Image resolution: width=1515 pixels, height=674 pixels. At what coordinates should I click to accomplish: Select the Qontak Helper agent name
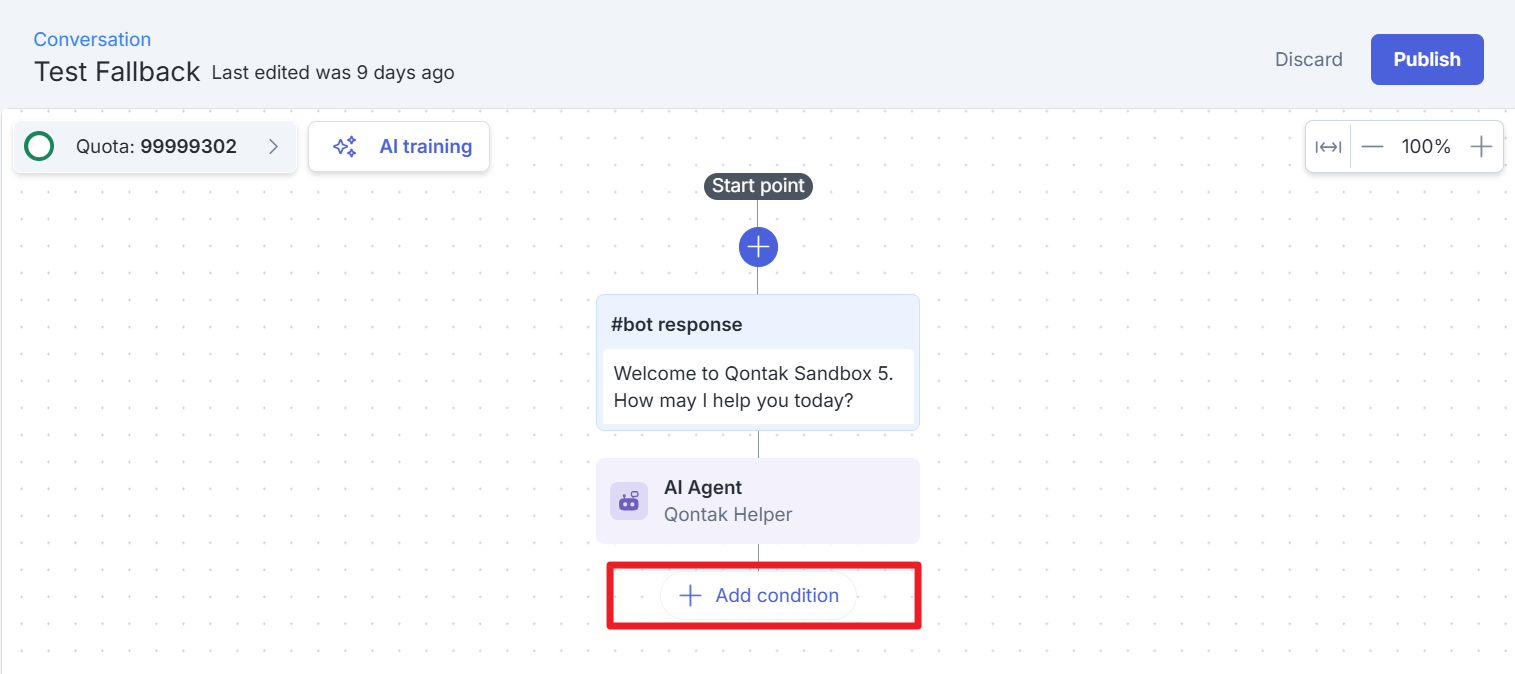pos(728,515)
